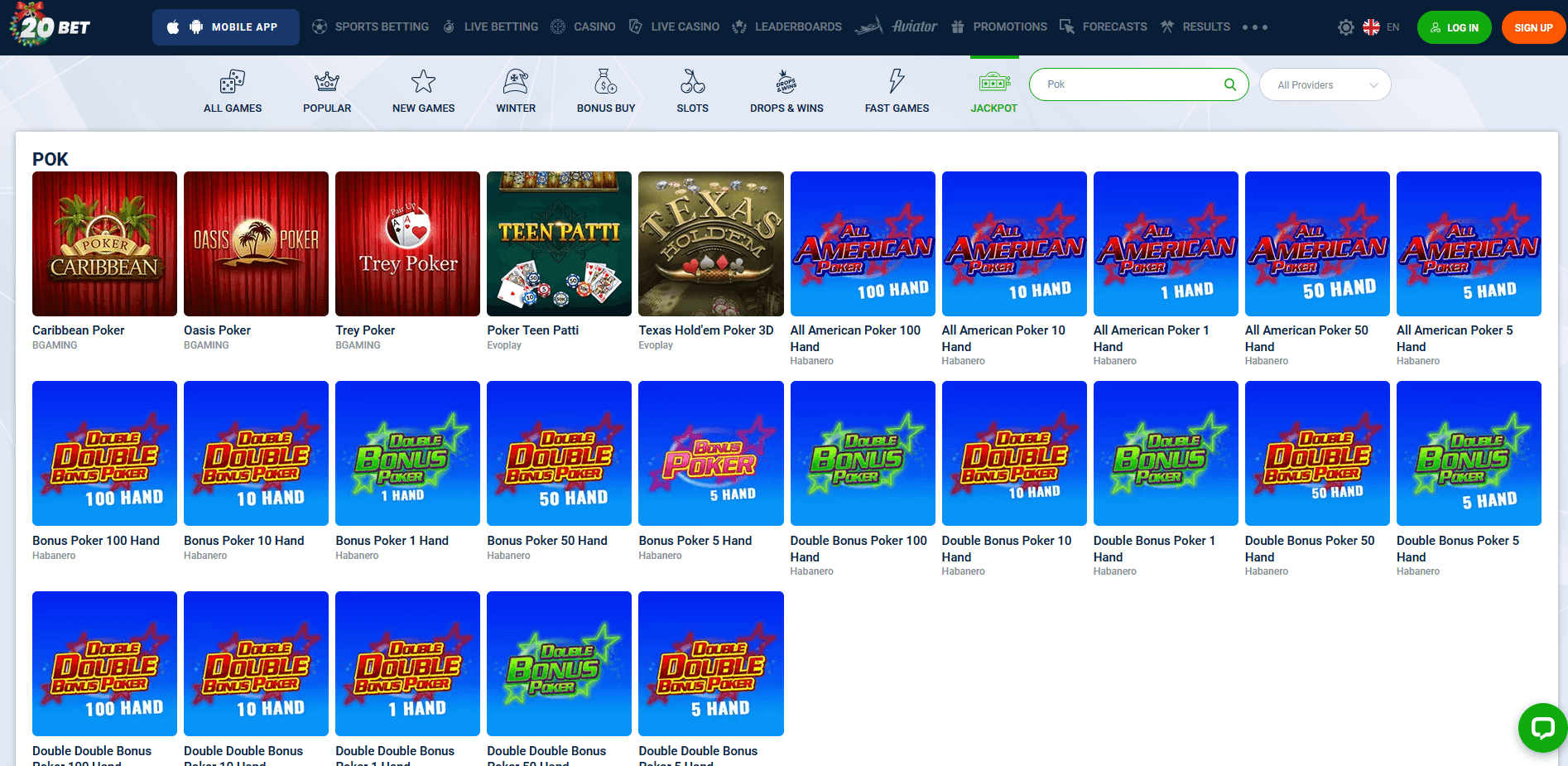Click the three dots more menu
Viewport: 1568px width, 766px height.
[1255, 27]
